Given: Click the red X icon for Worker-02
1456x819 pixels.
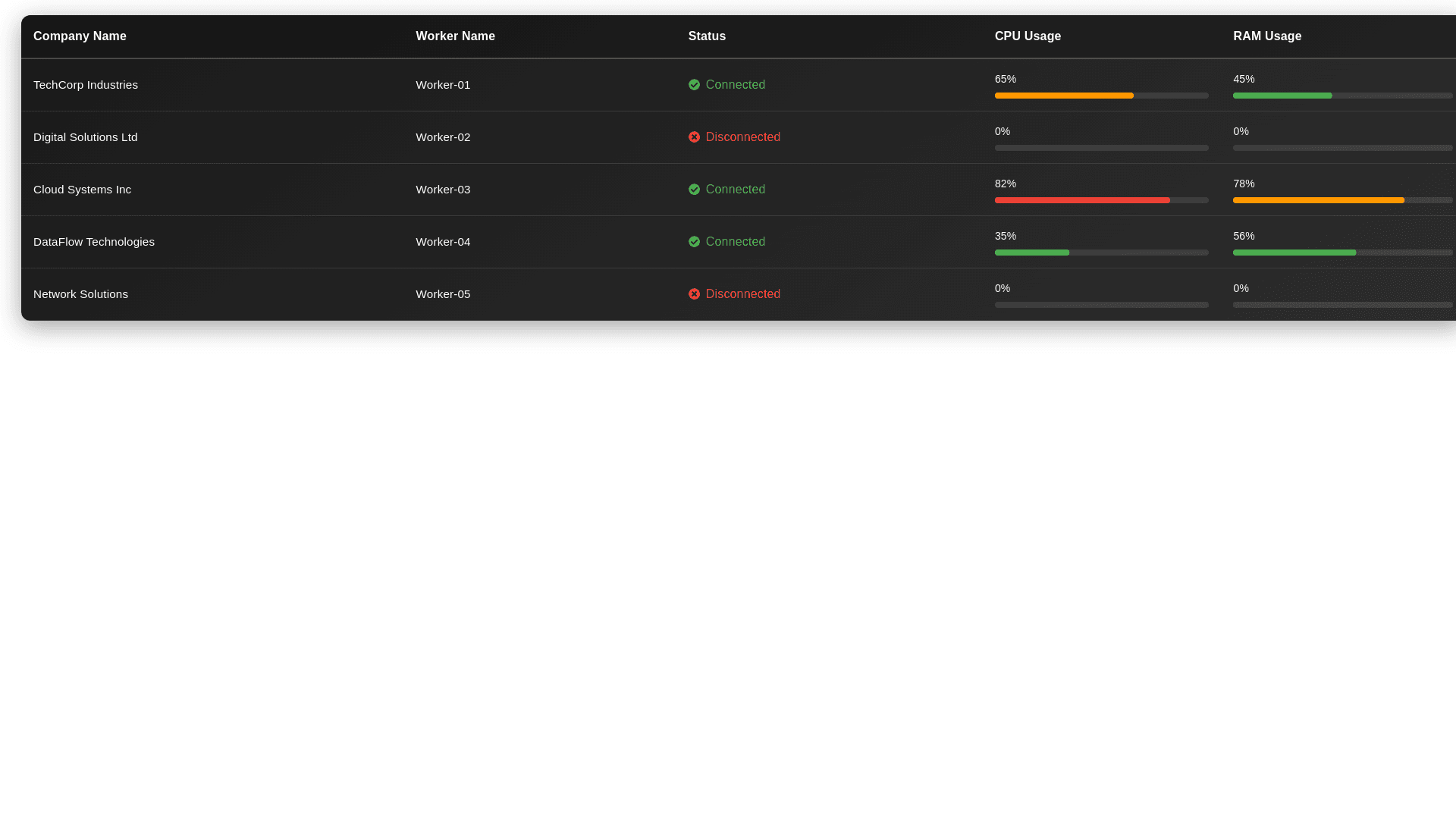Looking at the screenshot, I should tap(694, 137).
